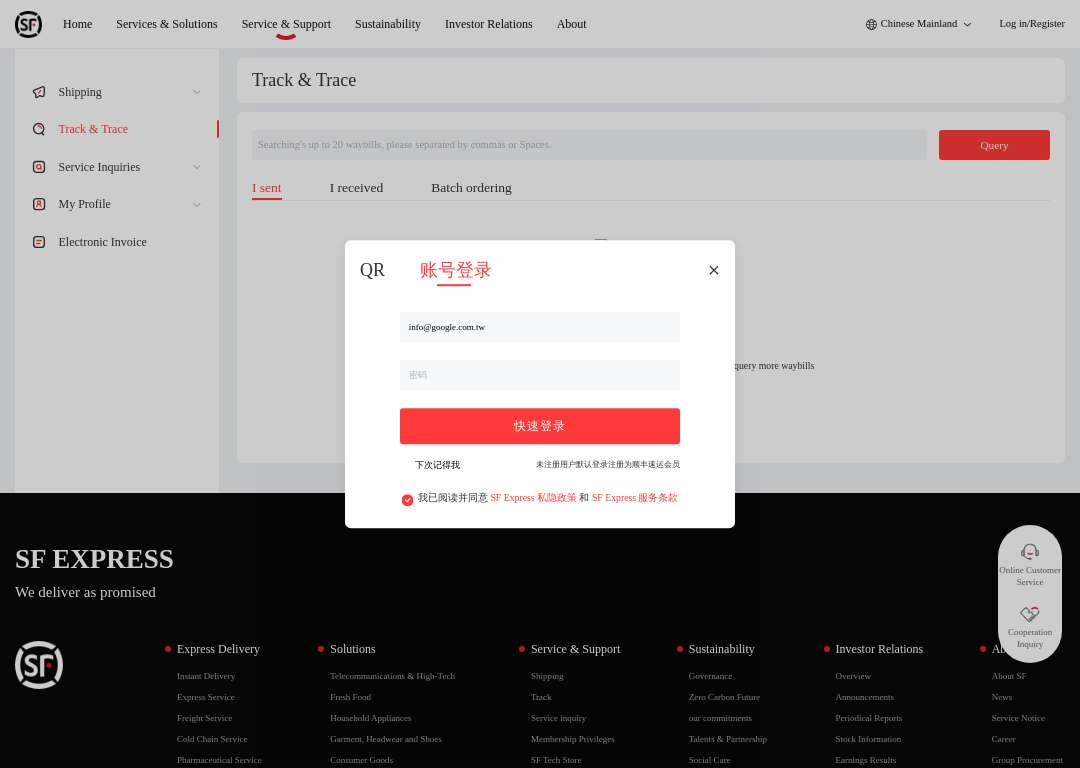Open Garment, Headwear and Shoes link
The image size is (1080, 768).
(x=386, y=739)
